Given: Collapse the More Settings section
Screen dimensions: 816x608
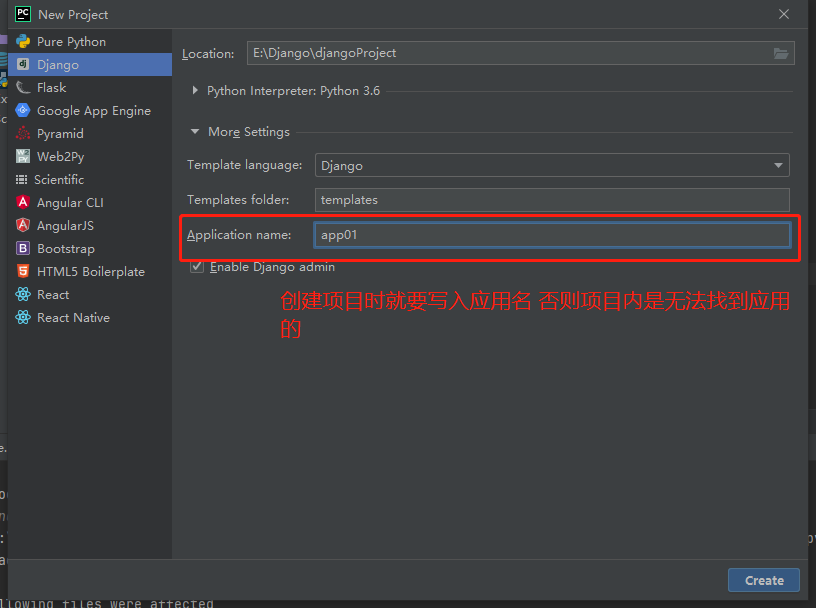Looking at the screenshot, I should 195,132.
